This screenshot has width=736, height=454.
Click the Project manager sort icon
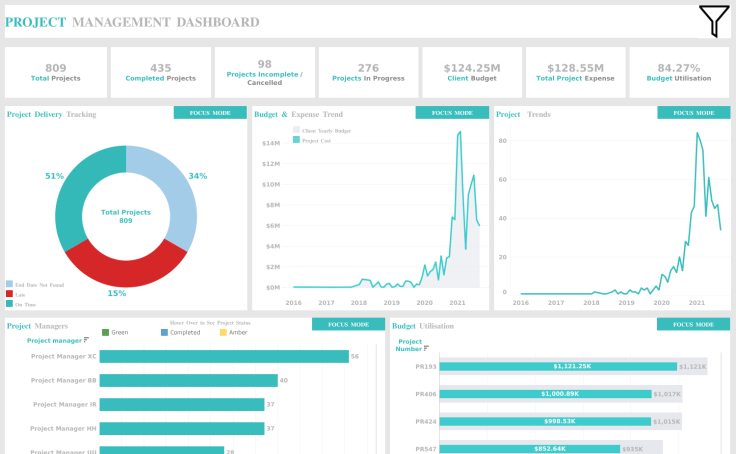[87, 340]
